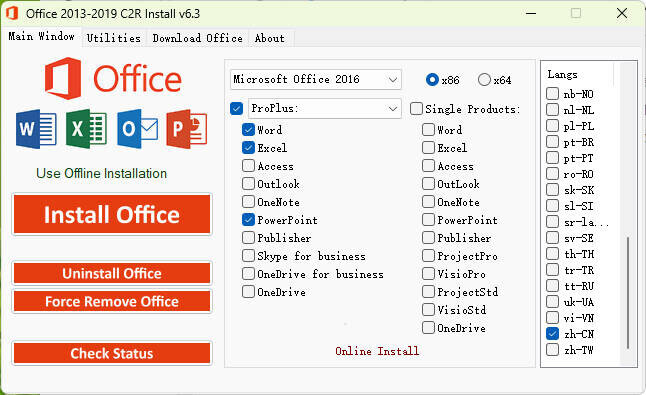Check OneDrive under ProPlus
This screenshot has height=395, width=646.
[248, 292]
